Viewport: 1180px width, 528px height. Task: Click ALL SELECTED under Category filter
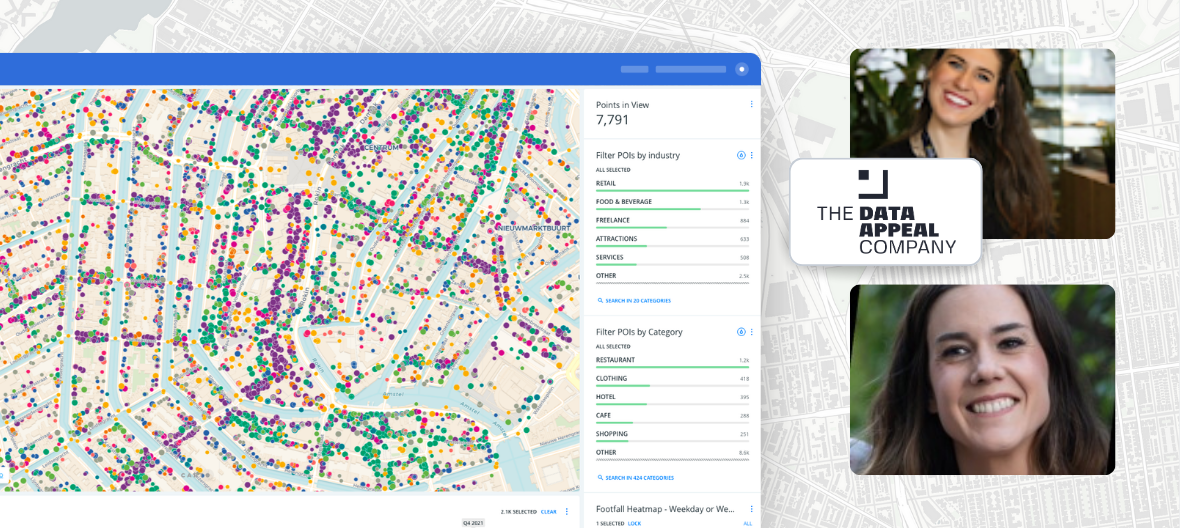point(613,347)
